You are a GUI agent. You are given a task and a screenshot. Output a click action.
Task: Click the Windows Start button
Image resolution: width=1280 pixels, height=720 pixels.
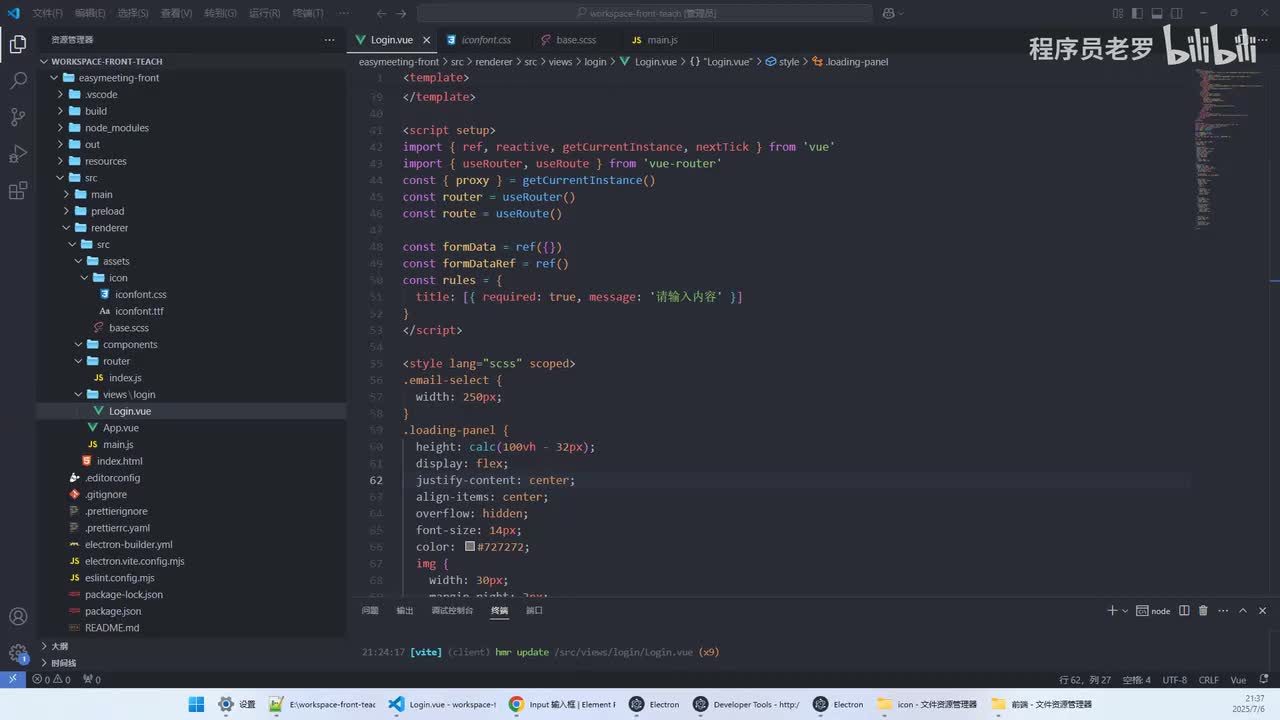(x=196, y=704)
